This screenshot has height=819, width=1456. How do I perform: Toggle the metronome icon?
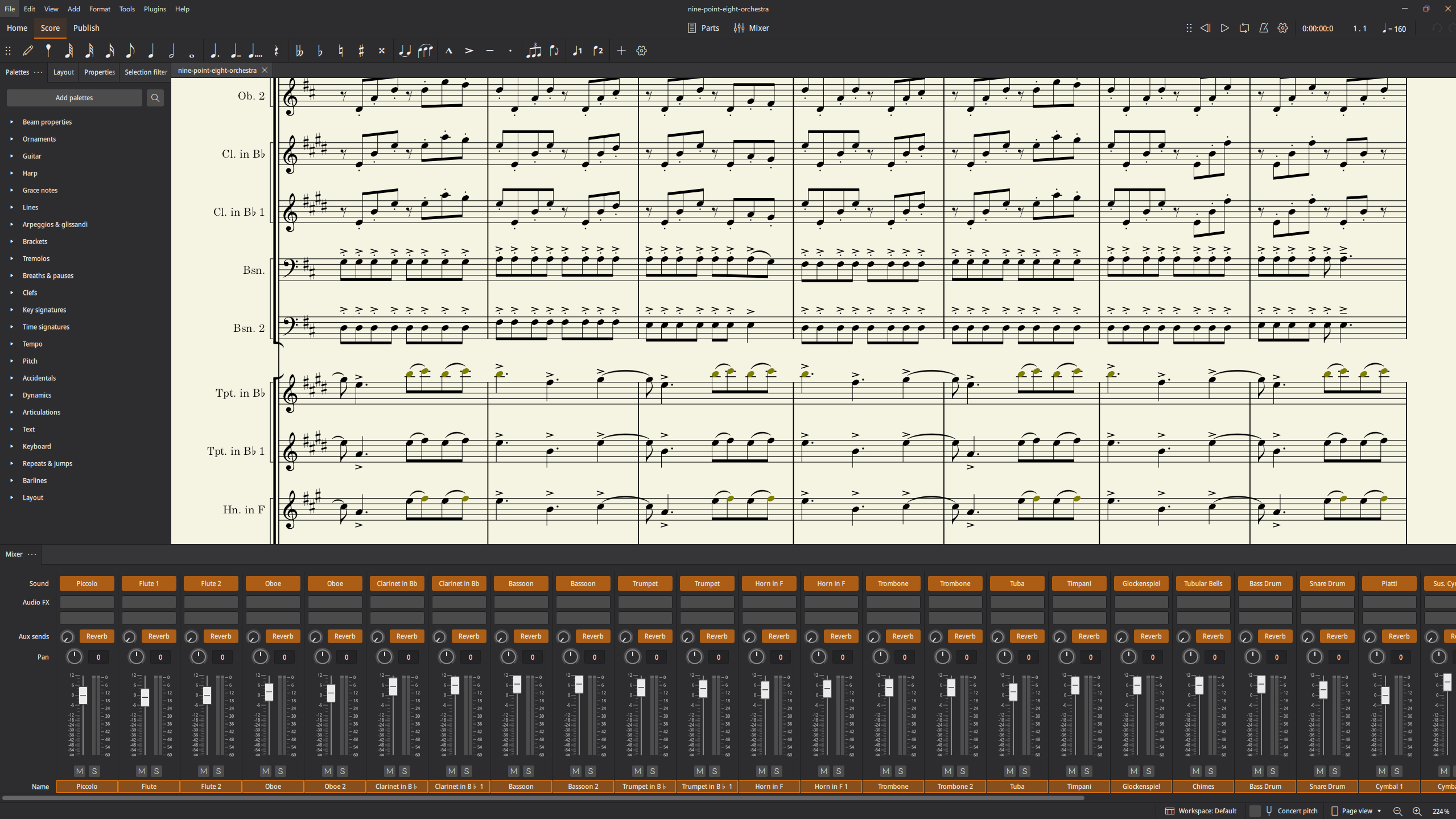click(1263, 28)
